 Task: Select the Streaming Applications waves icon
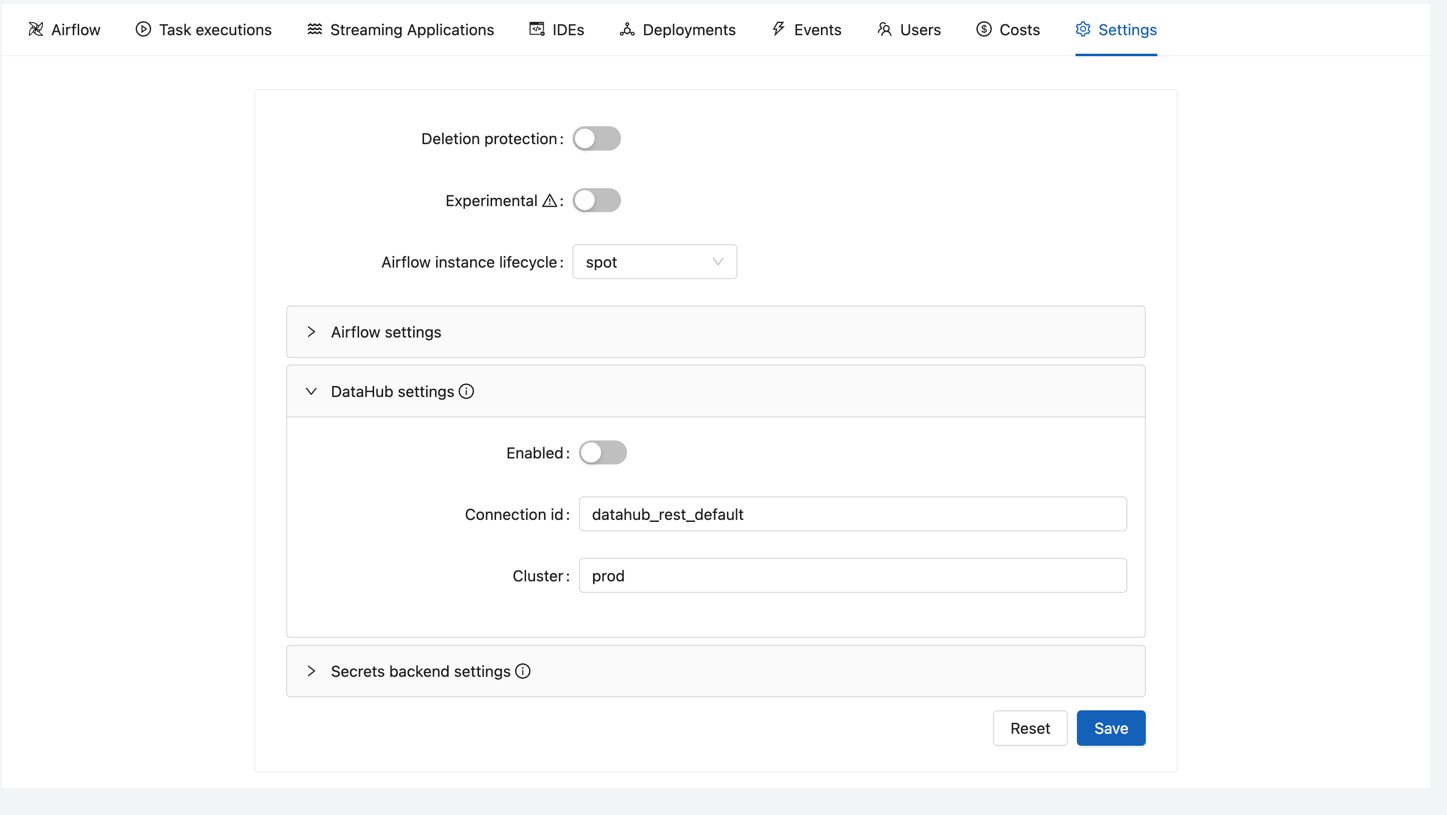point(314,29)
